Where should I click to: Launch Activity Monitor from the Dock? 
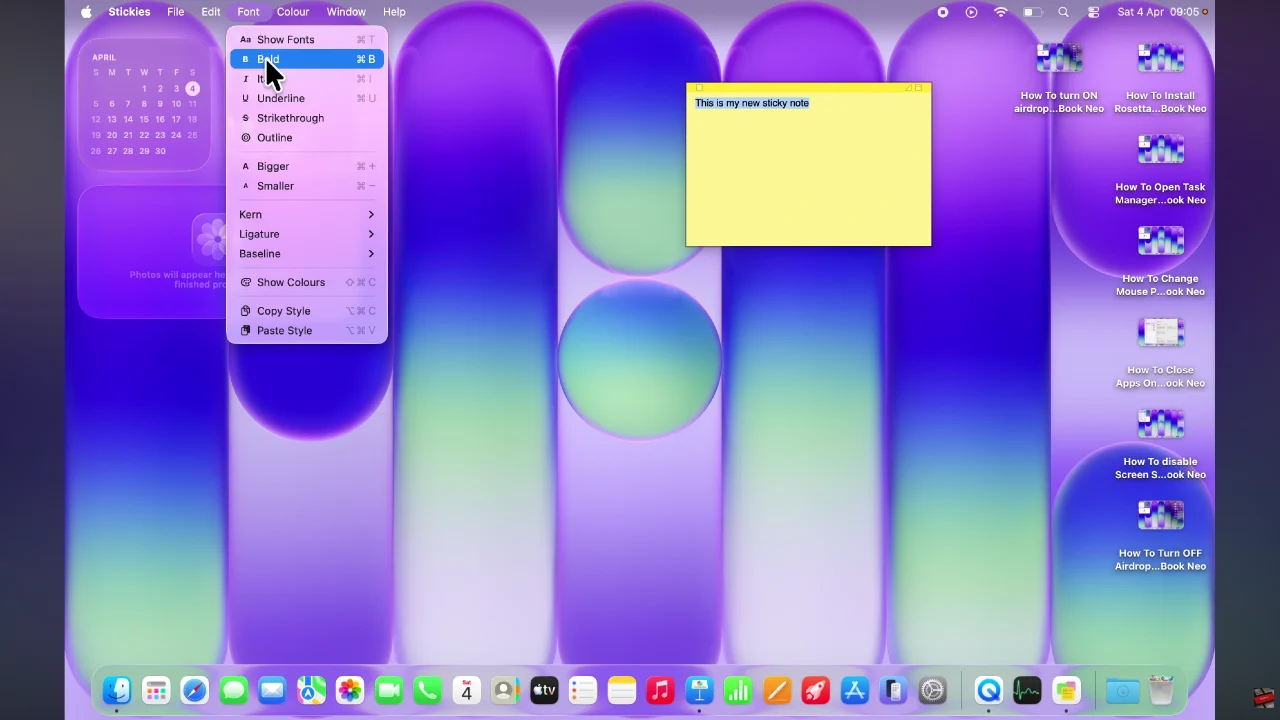[x=1027, y=690]
